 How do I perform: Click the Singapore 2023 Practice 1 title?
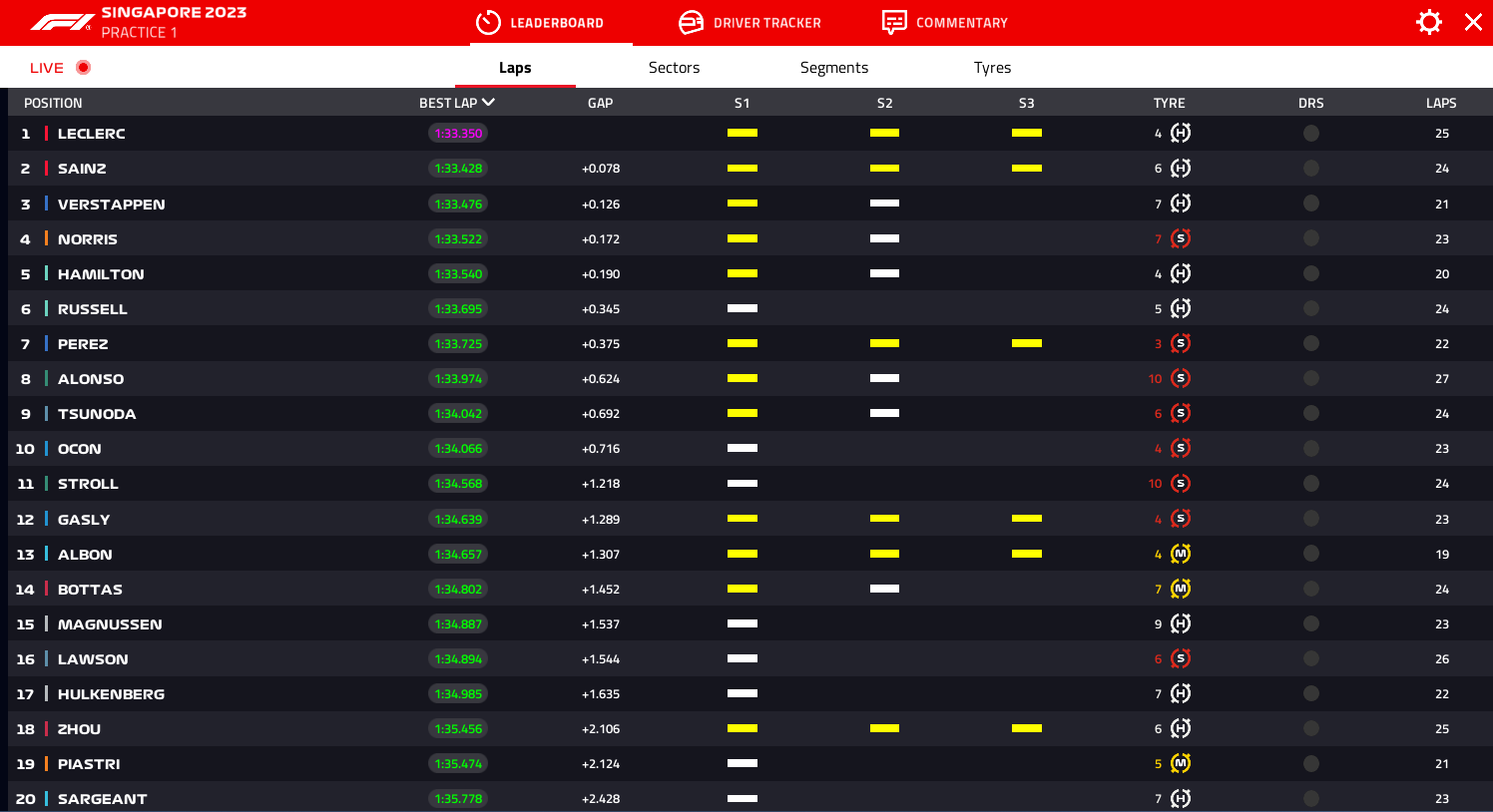point(174,22)
